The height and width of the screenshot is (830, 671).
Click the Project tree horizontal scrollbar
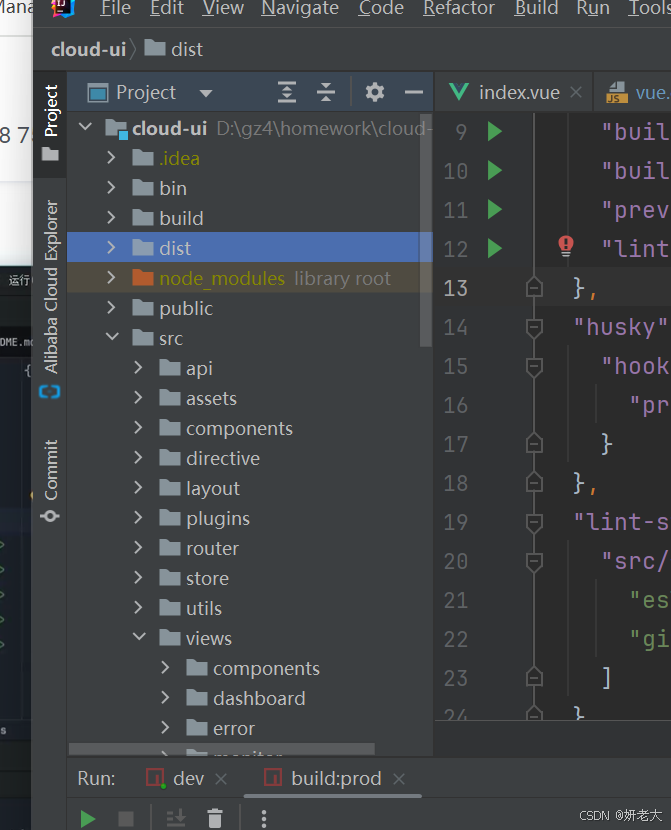point(222,748)
